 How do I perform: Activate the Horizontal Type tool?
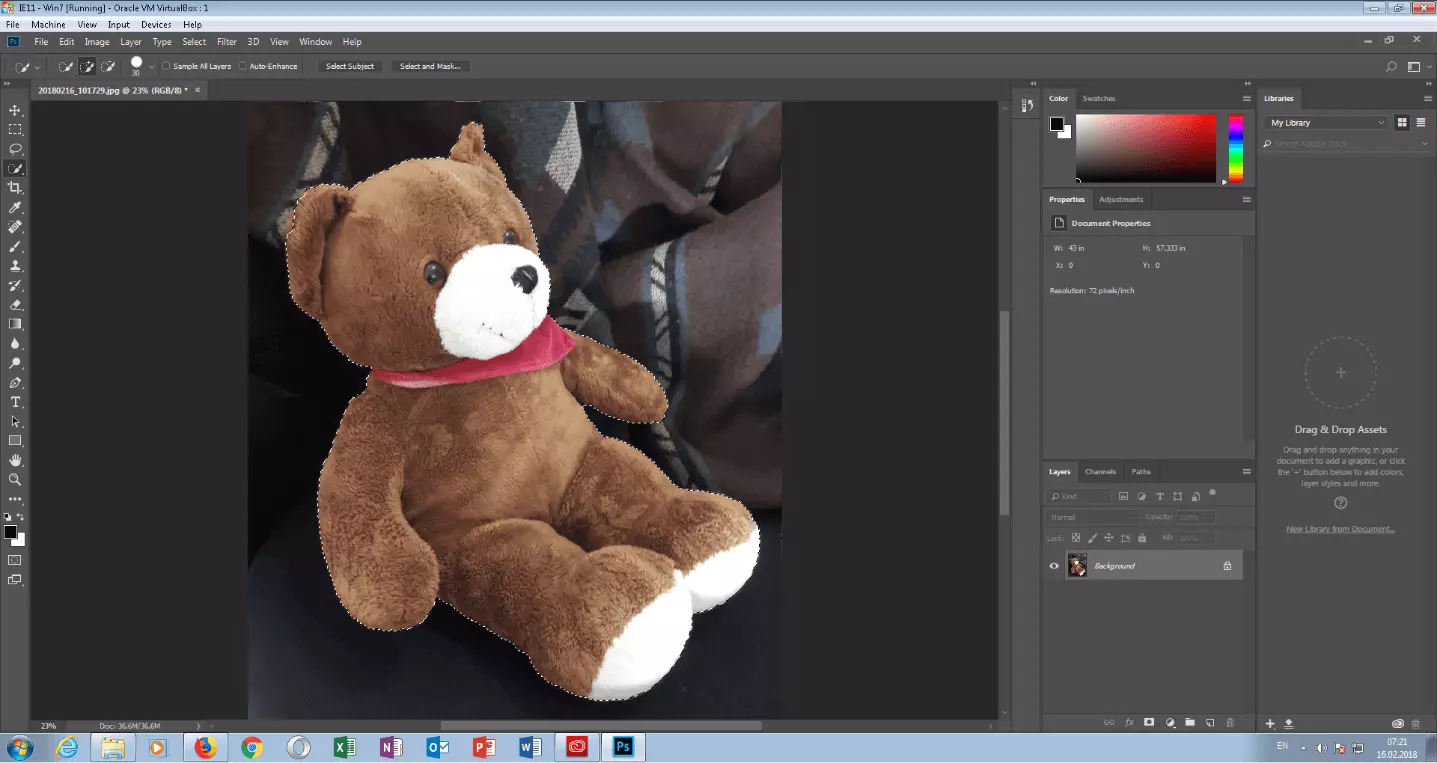(x=15, y=402)
